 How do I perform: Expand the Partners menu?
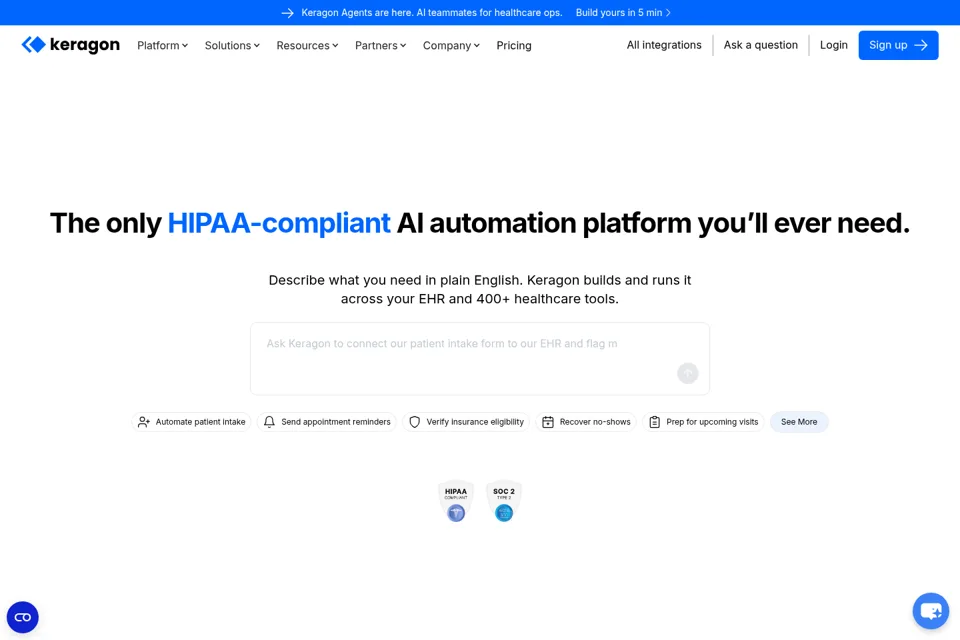click(x=380, y=45)
